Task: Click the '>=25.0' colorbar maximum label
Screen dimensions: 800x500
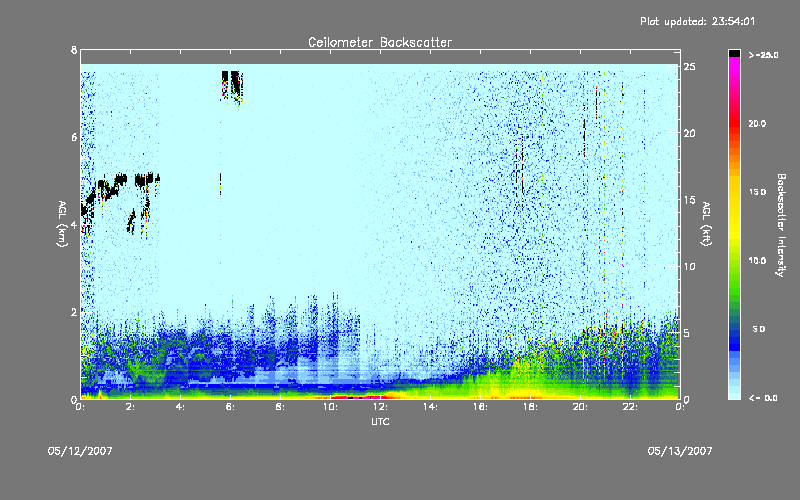Action: (764, 55)
